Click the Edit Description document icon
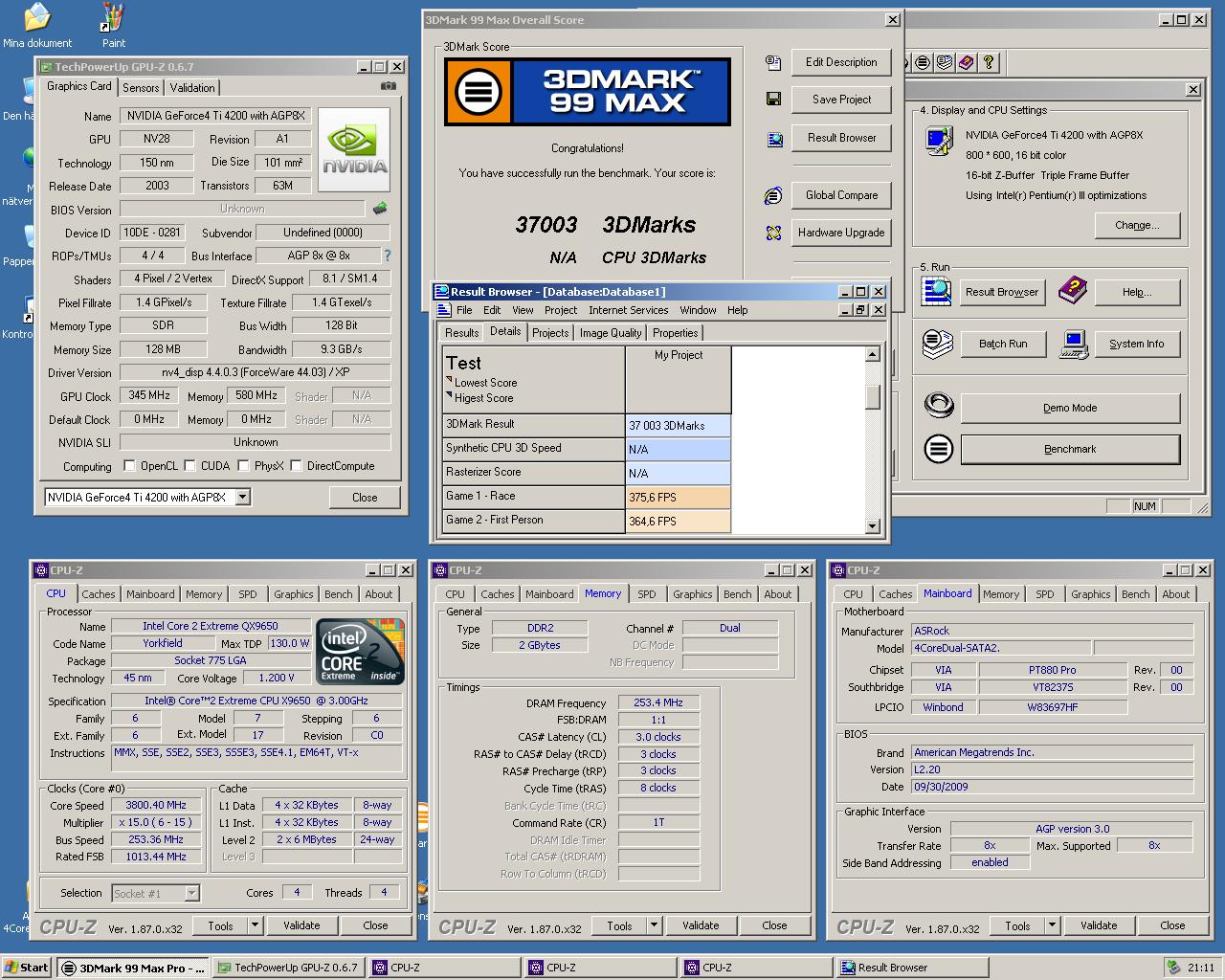Viewport: 1225px width, 980px height. click(x=773, y=62)
